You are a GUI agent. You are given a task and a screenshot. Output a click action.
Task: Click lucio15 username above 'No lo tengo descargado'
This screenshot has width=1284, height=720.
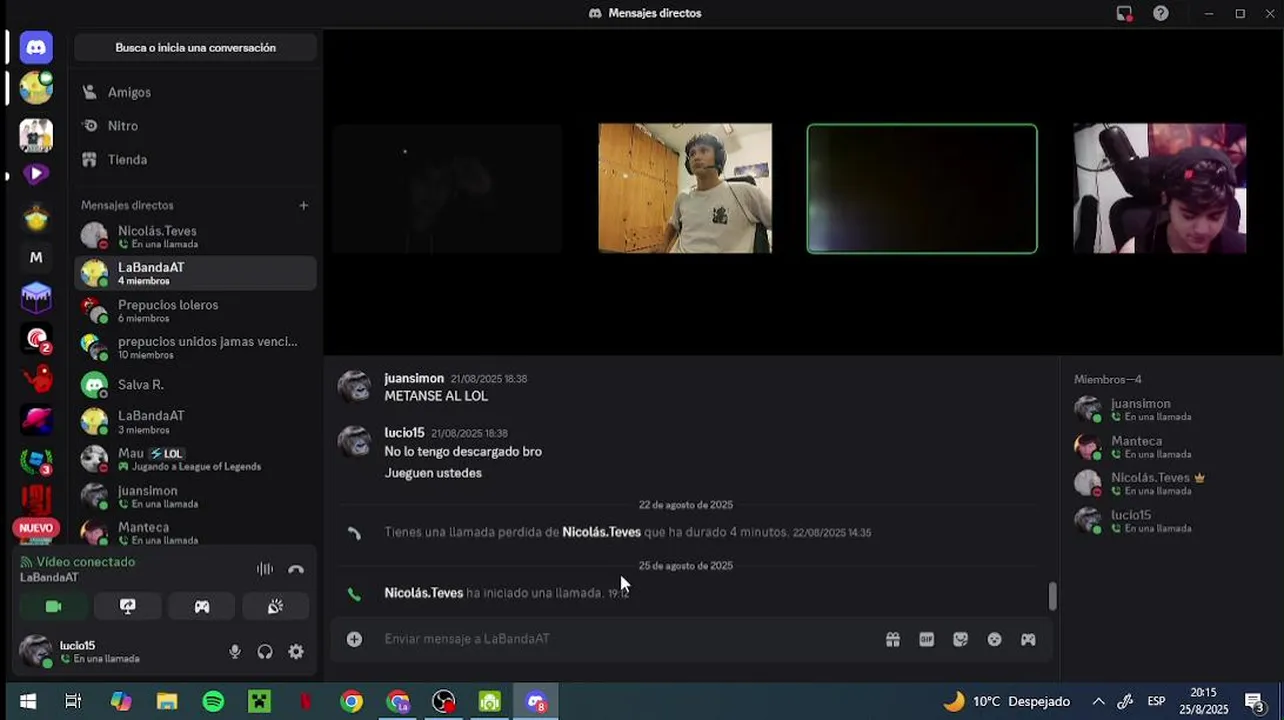(x=404, y=433)
